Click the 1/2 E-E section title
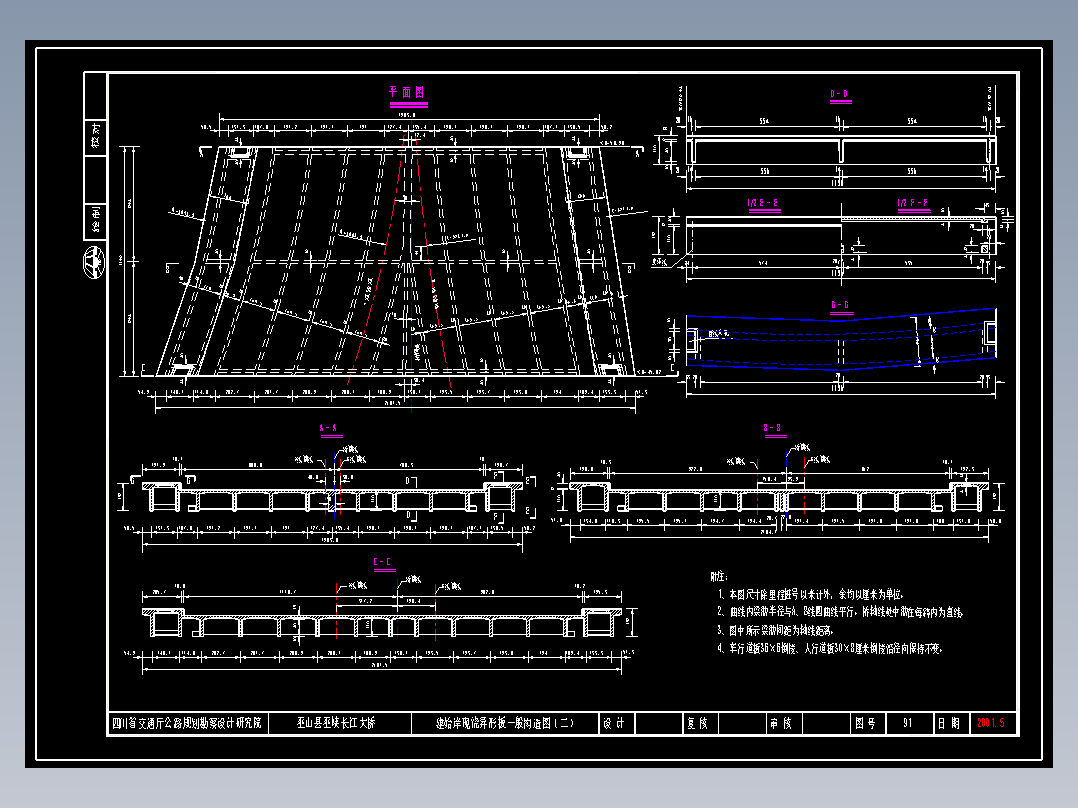 tap(764, 204)
